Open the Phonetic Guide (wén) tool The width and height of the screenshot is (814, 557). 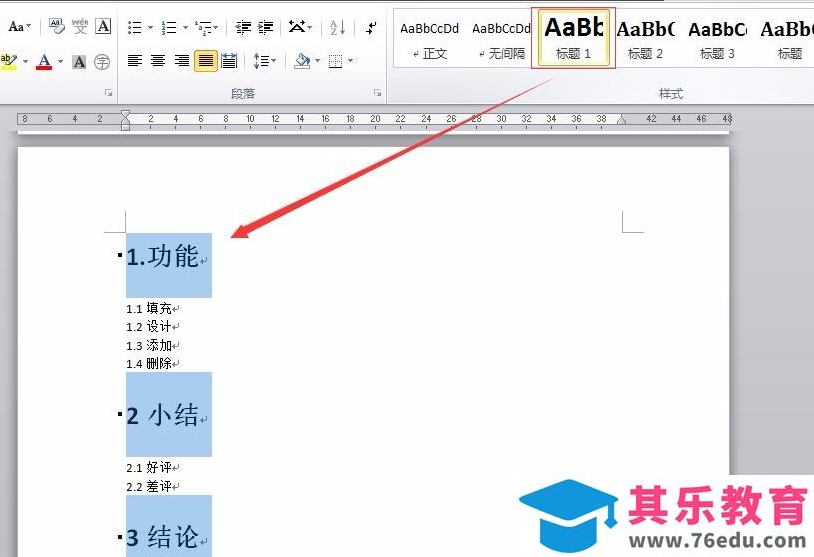[x=80, y=26]
